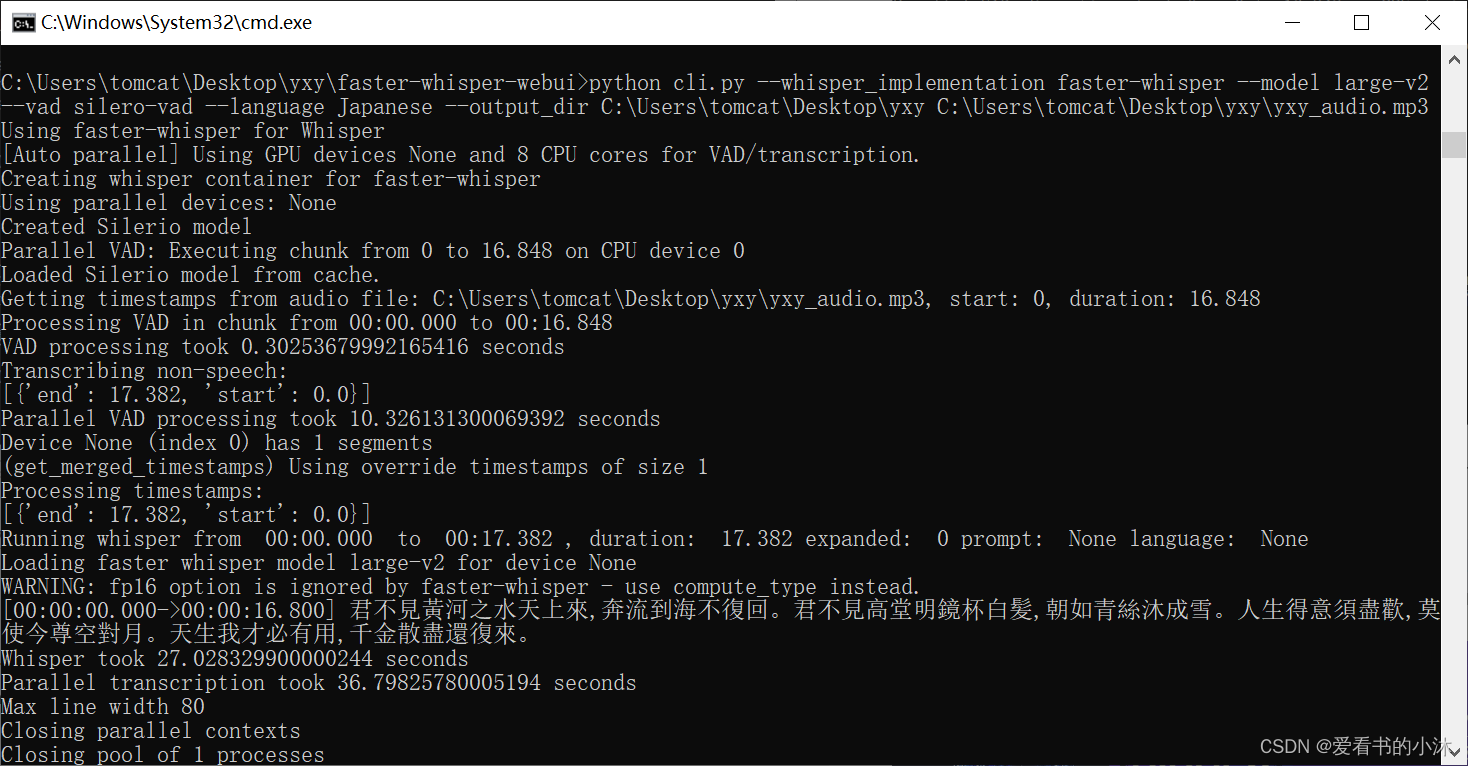Click the 'WARNING: fp16 option is ignored' line
The image size is (1468, 766).
(460, 587)
